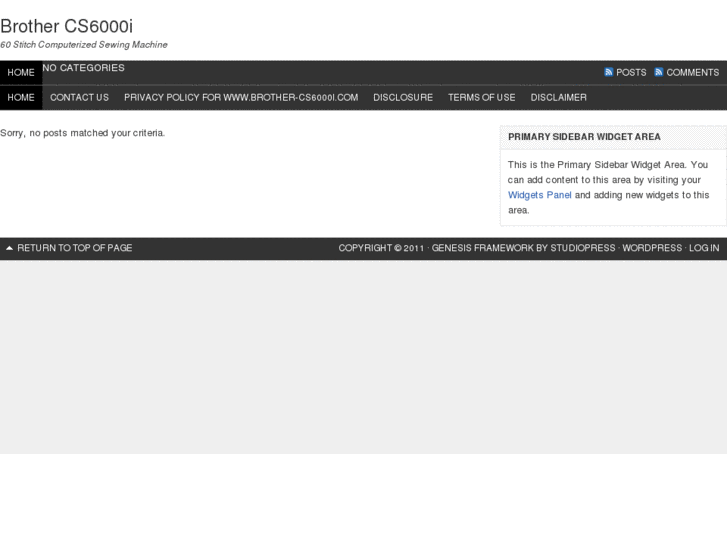The width and height of the screenshot is (727, 545).
Task: Click Return to Top of Page
Action: coord(75,248)
